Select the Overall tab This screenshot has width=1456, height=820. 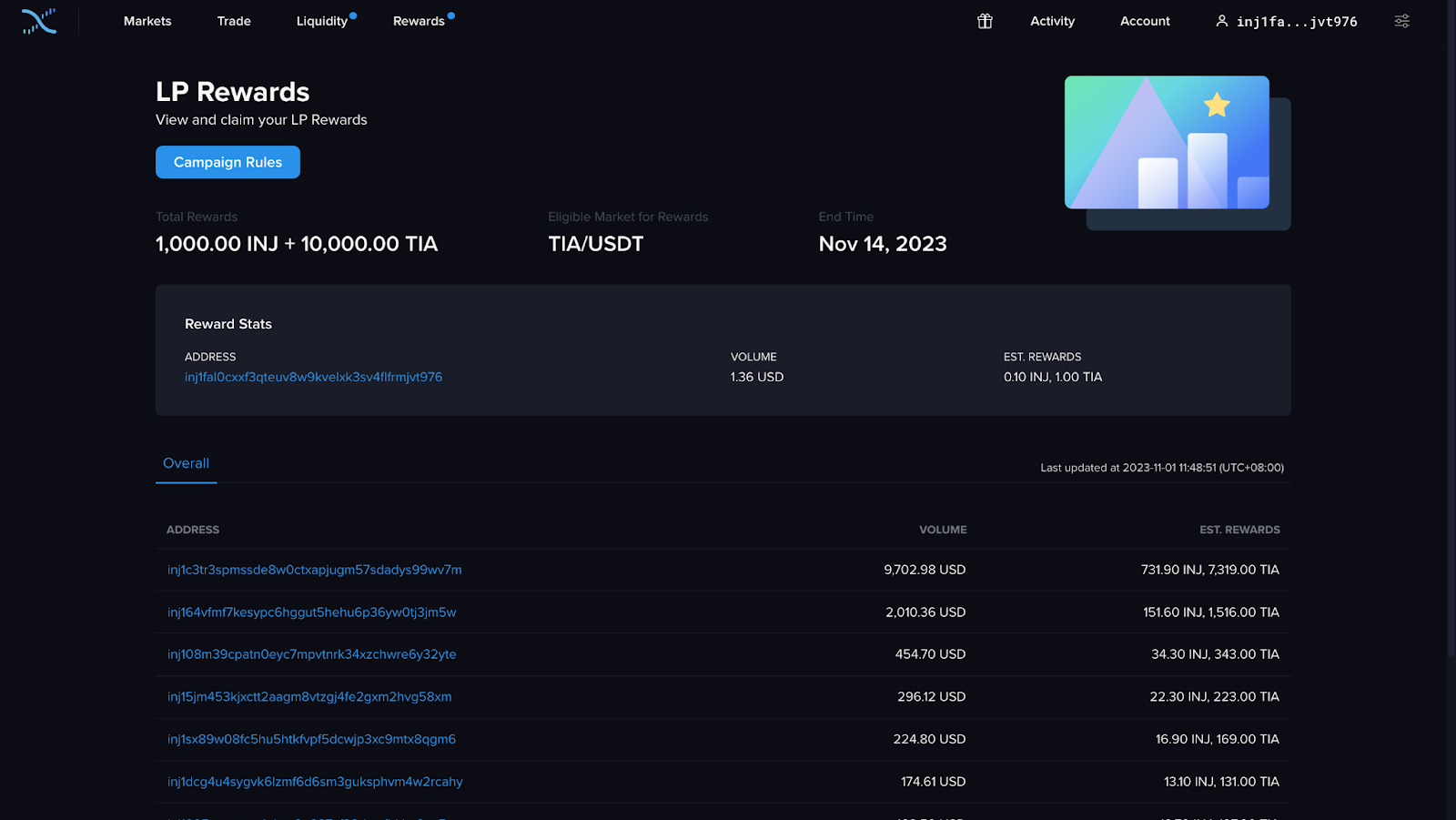coord(186,463)
